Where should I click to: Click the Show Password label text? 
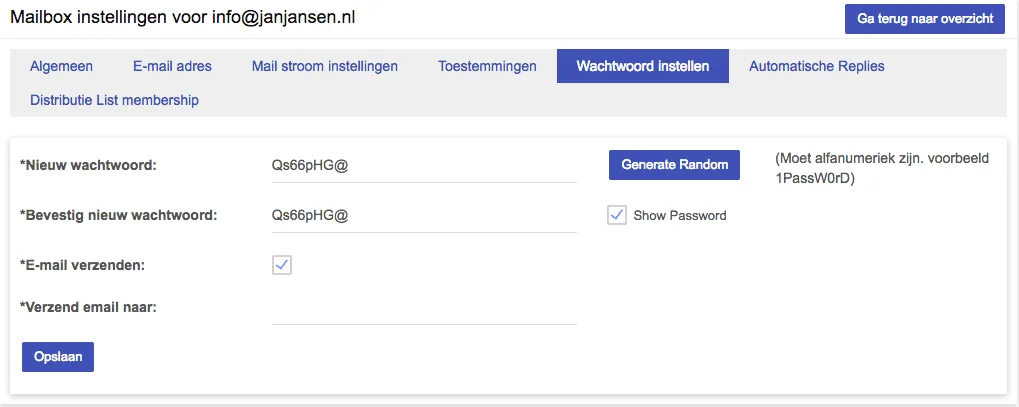[x=680, y=216]
